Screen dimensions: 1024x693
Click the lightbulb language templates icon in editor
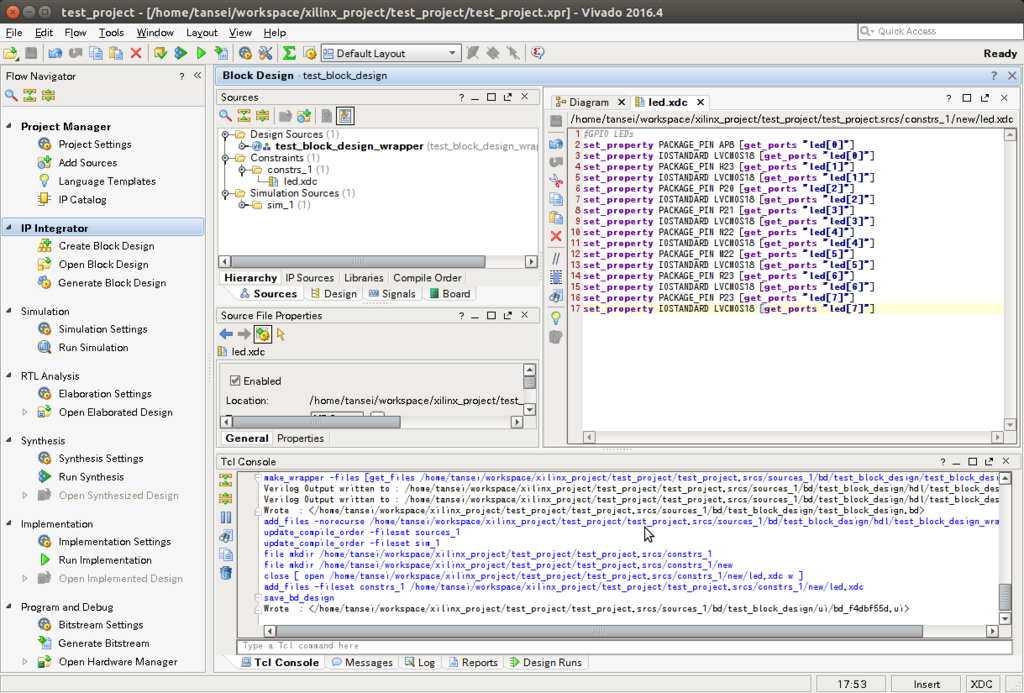click(x=556, y=318)
